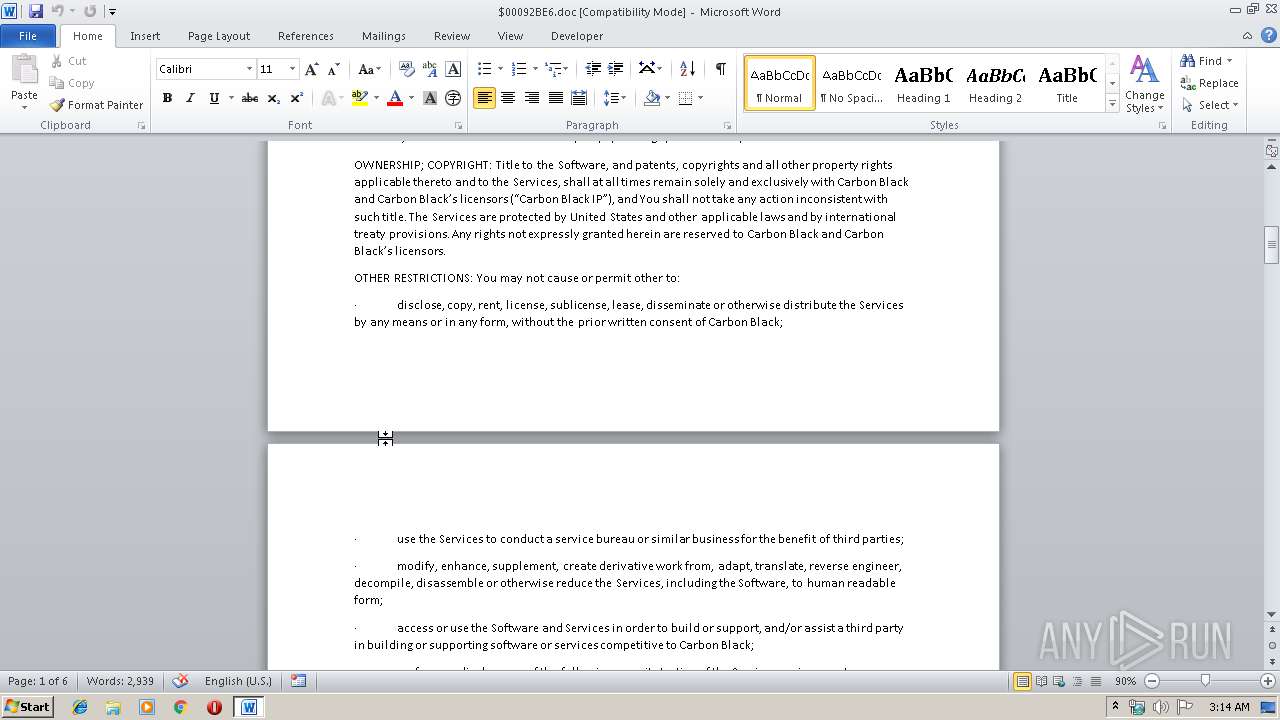Click the Sort icon
This screenshot has height=720, width=1280.
(x=687, y=69)
